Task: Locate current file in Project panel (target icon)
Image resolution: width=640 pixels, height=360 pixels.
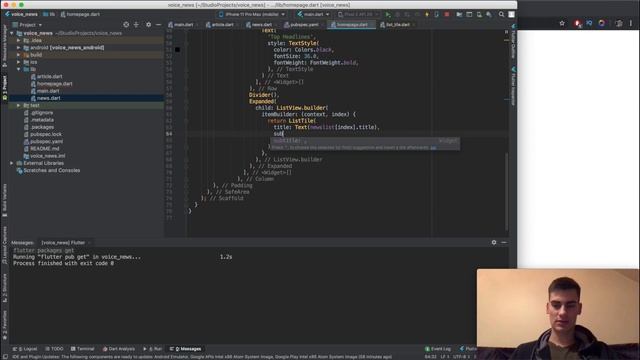Action: (126, 25)
